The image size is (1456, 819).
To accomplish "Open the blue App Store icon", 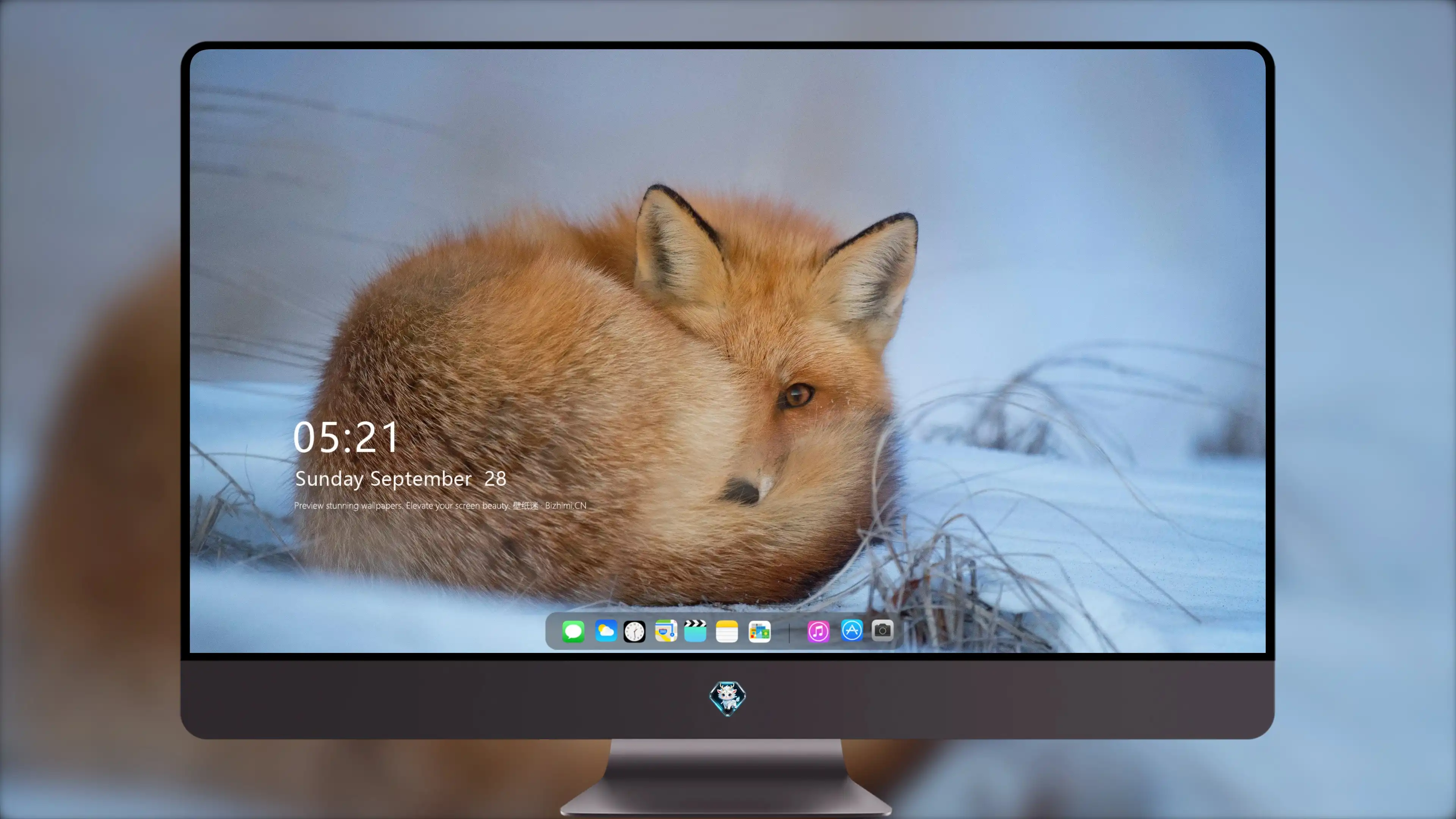I will [852, 630].
